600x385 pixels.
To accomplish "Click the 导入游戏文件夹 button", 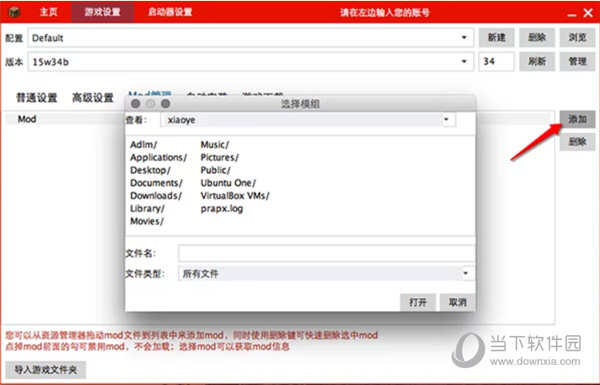I will coord(46,370).
